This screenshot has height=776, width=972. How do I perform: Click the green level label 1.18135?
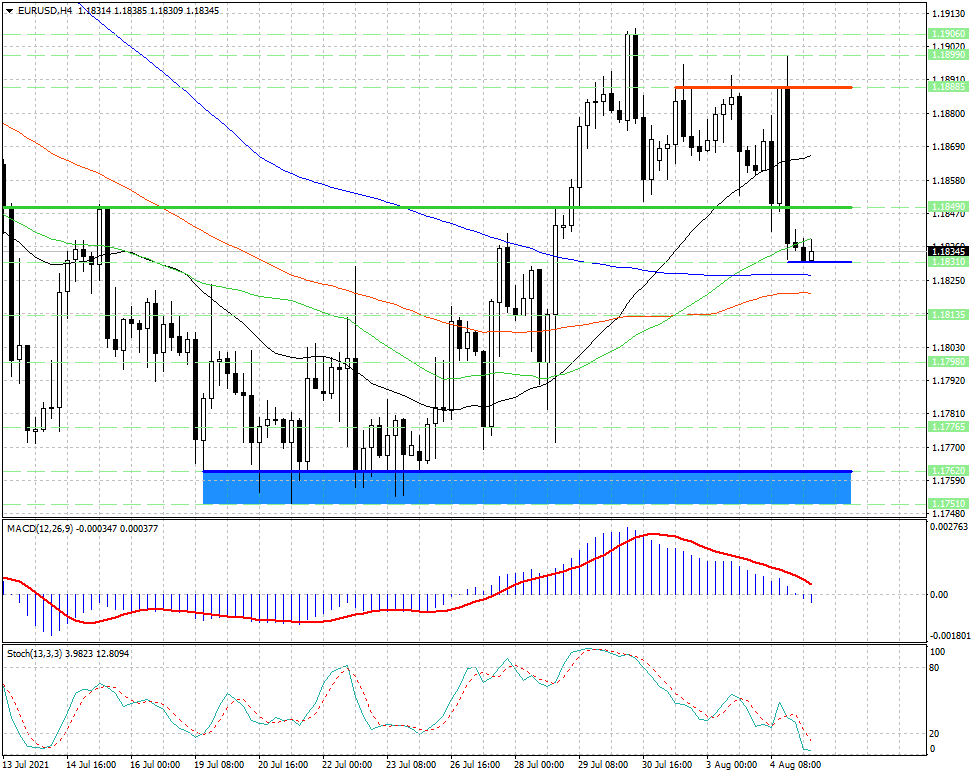[948, 315]
